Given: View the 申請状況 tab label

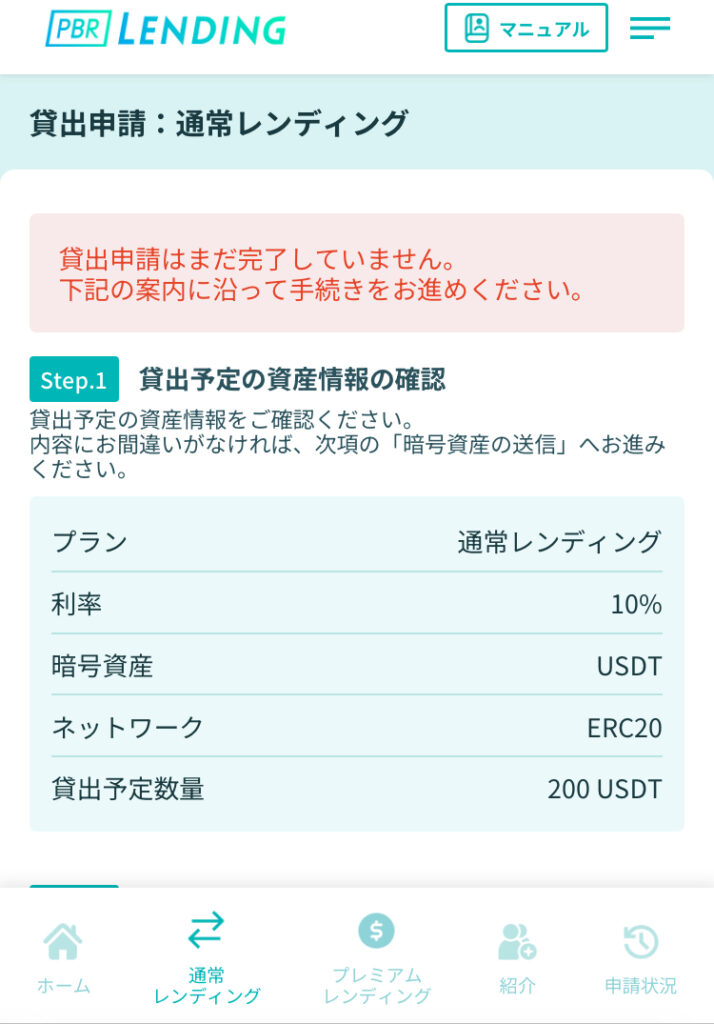Looking at the screenshot, I should (x=640, y=985).
